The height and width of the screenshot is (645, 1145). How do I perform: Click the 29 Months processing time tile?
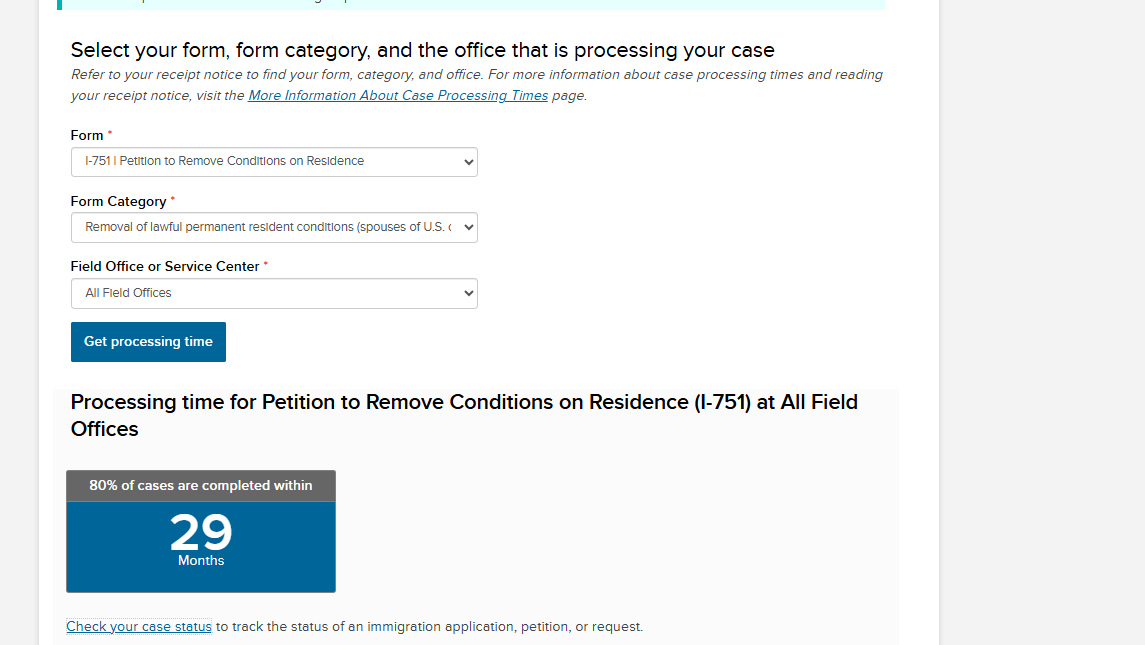pyautogui.click(x=201, y=545)
